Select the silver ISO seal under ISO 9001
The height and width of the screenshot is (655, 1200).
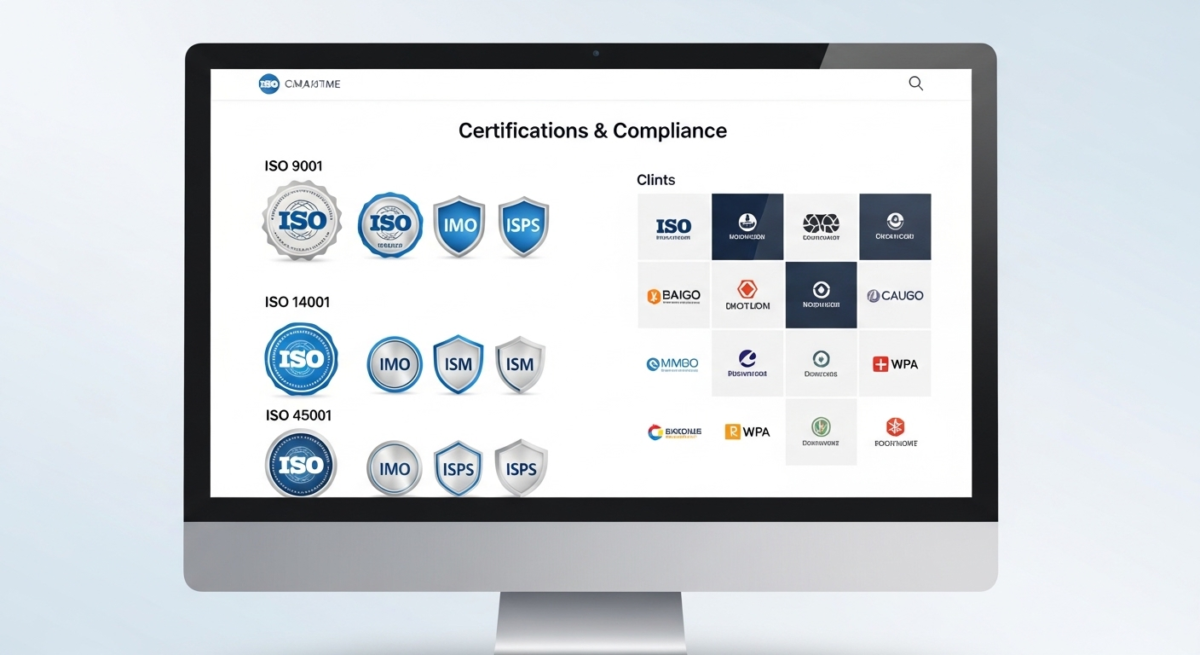(x=301, y=221)
